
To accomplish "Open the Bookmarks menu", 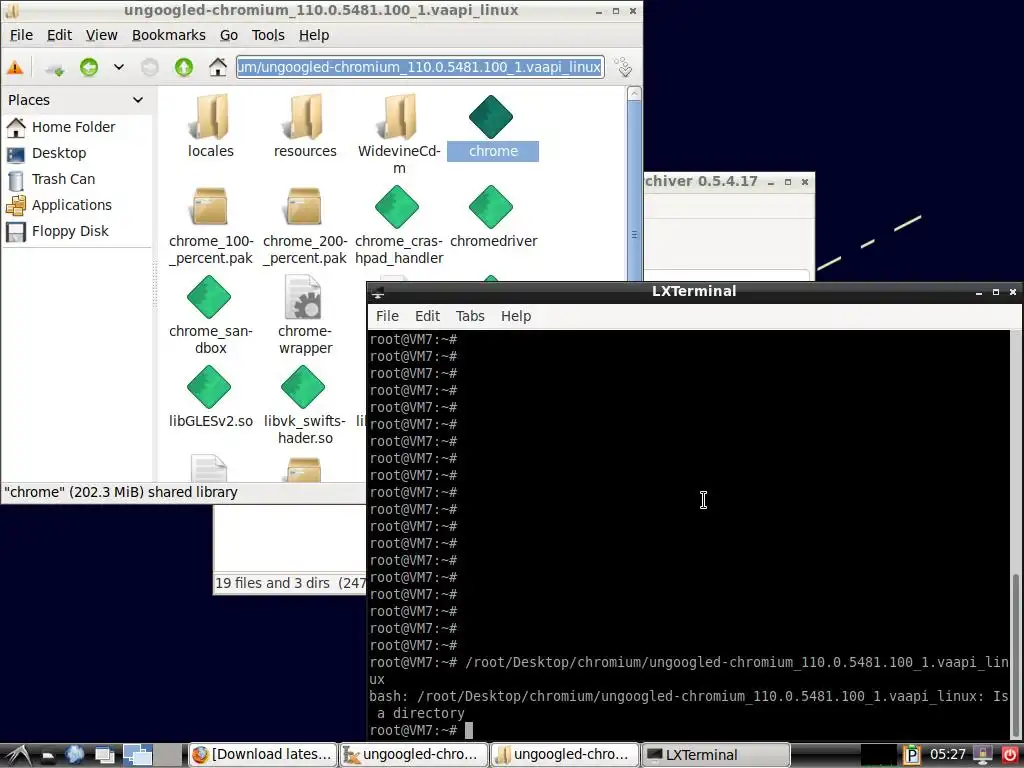I will click(168, 35).
